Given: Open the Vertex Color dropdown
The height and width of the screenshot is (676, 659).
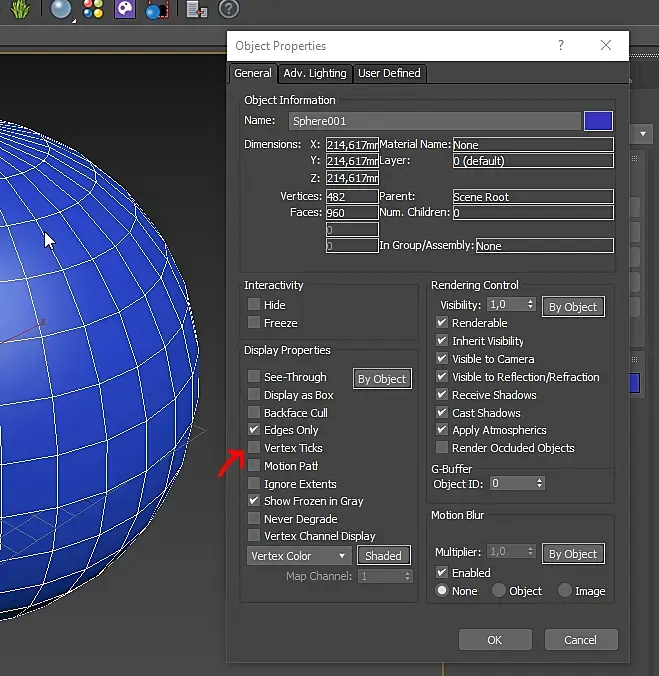Looking at the screenshot, I should click(298, 556).
